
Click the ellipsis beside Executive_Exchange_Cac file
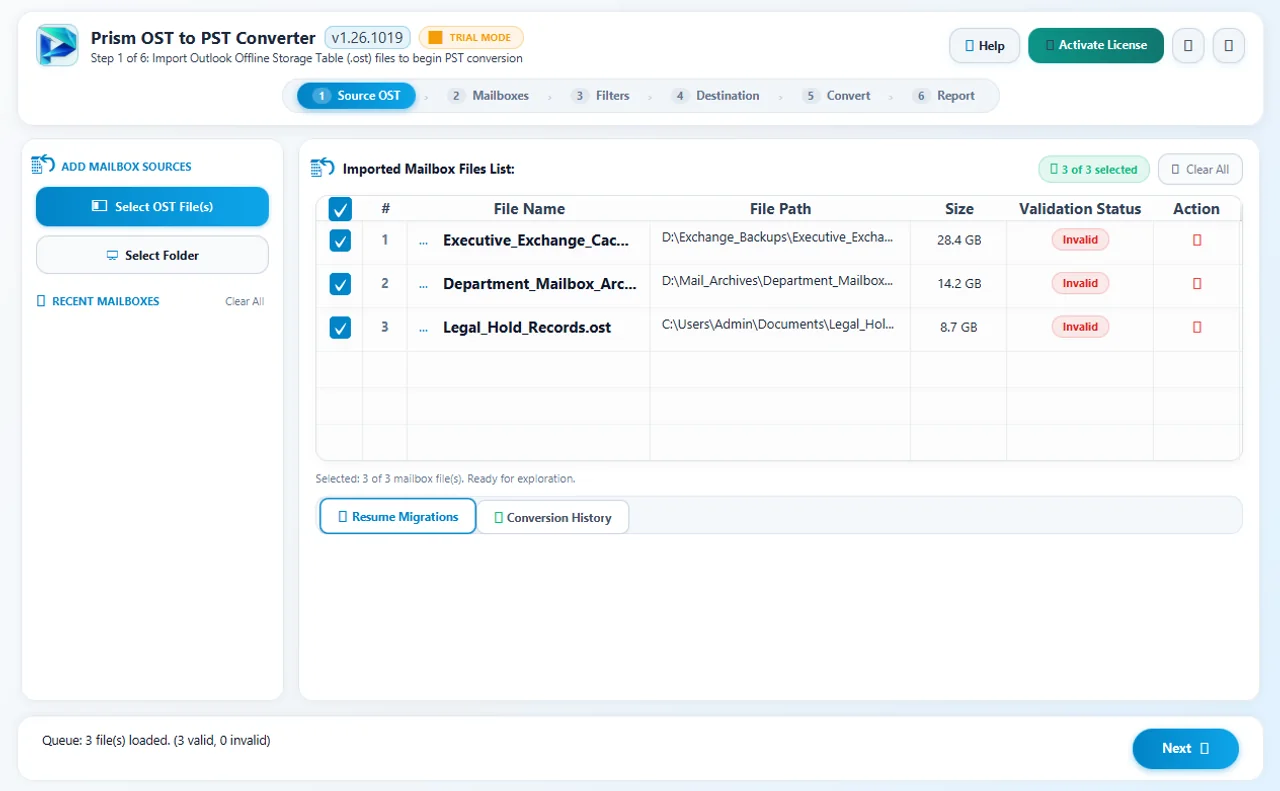(423, 241)
